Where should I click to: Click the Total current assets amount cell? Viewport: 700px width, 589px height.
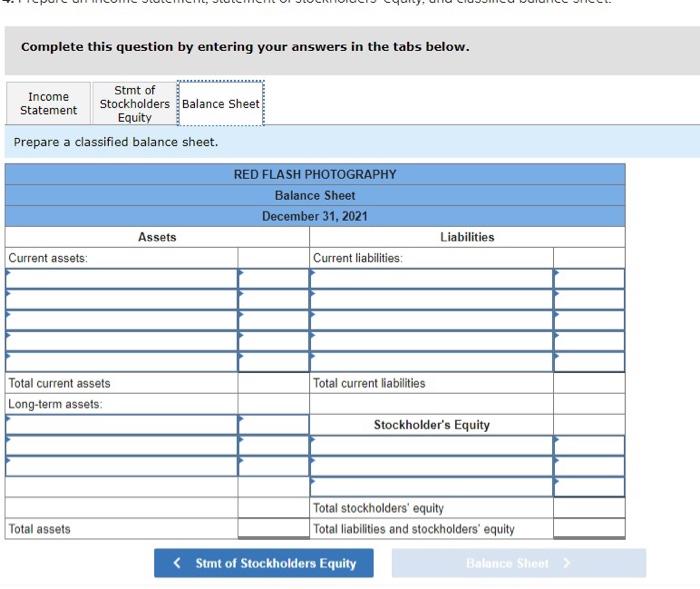pyautogui.click(x=274, y=383)
